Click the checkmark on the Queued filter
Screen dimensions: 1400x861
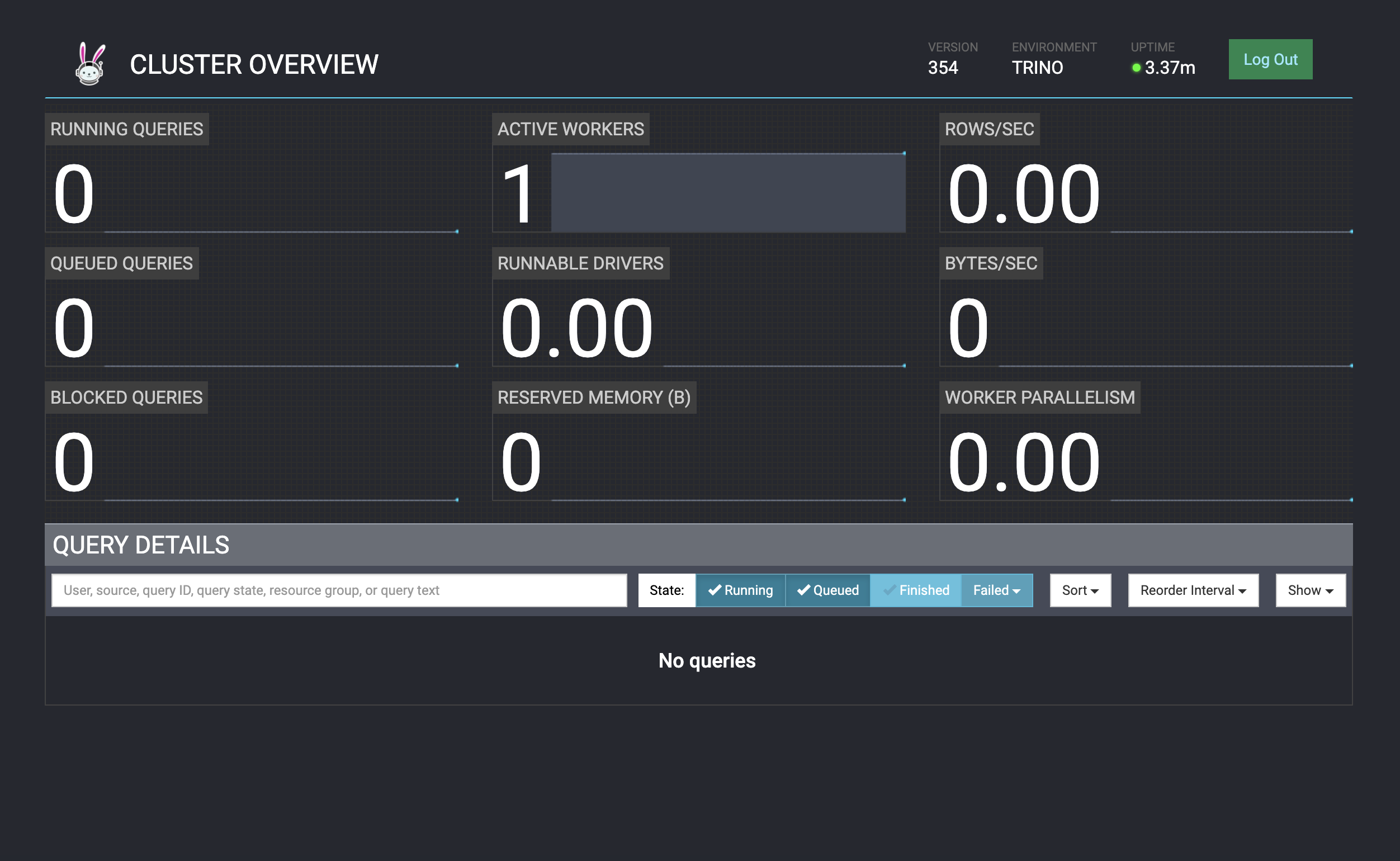pos(805,590)
